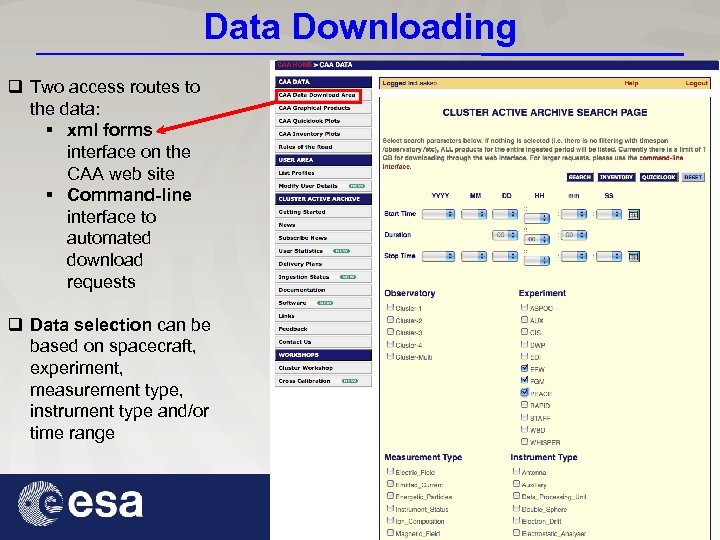Click the QUICKLOOK button
Image resolution: width=720 pixels, height=540 pixels.
point(658,177)
